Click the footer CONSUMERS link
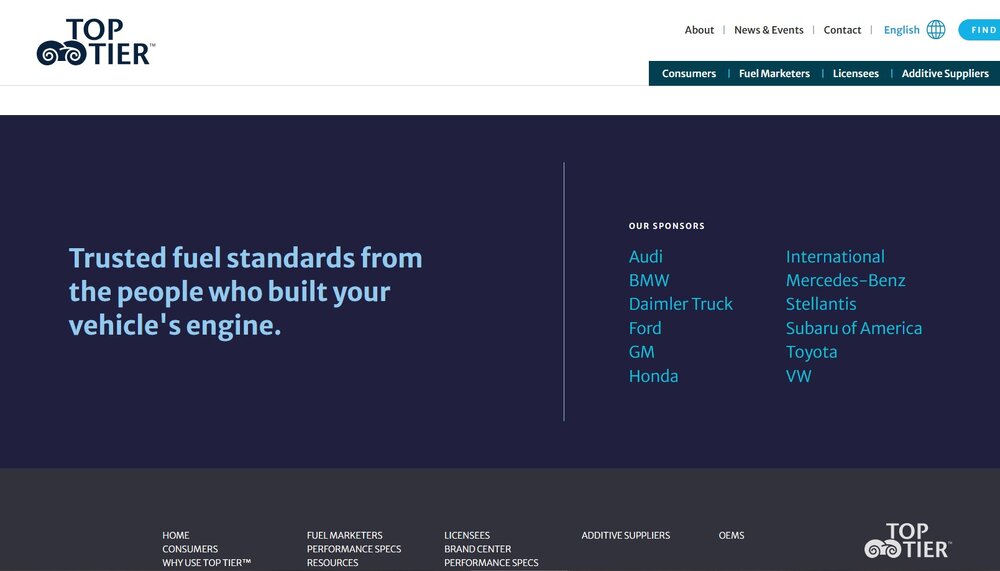 click(x=189, y=549)
